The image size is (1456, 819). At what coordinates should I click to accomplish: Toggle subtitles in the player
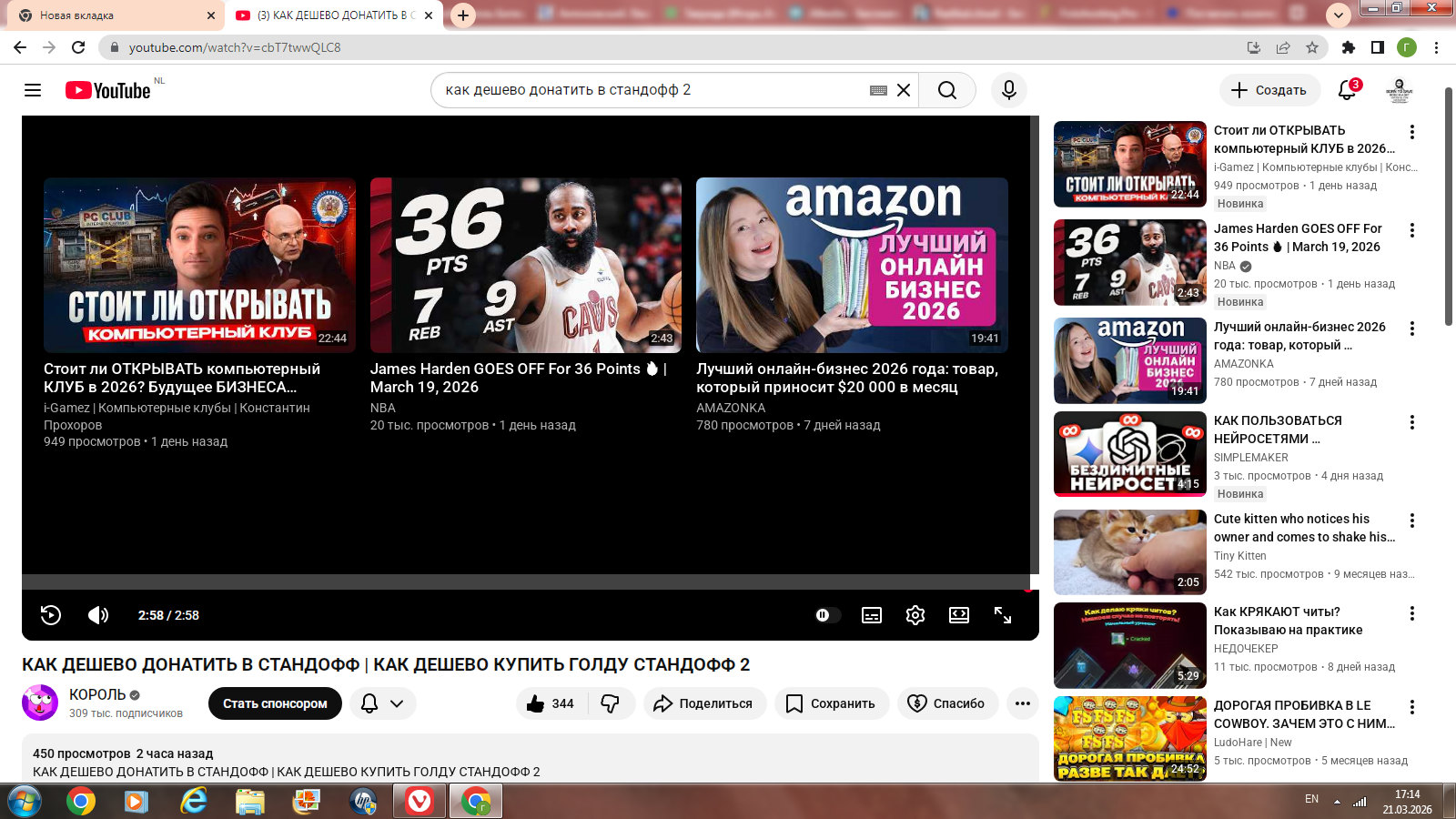coord(872,615)
